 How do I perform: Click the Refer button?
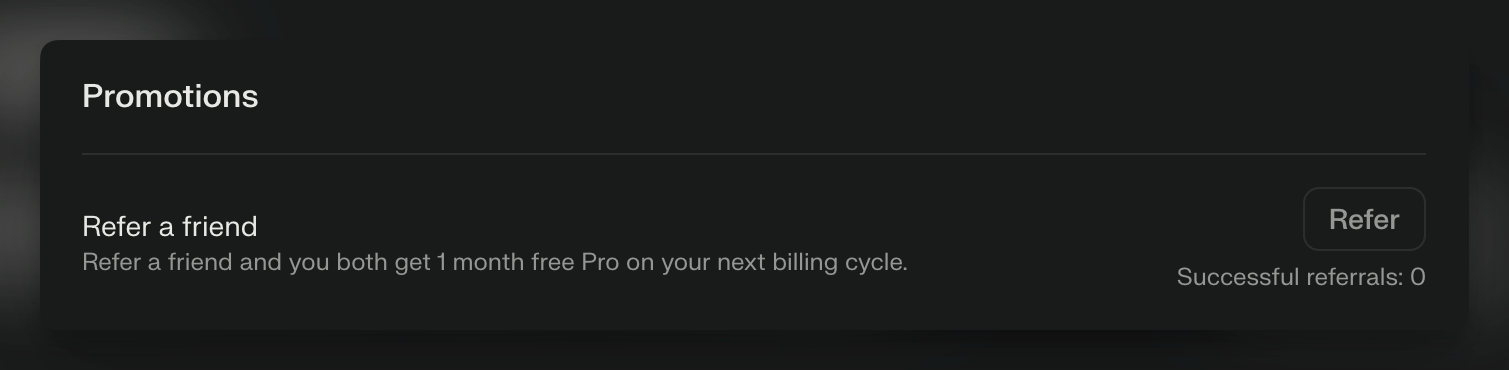pyautogui.click(x=1364, y=219)
